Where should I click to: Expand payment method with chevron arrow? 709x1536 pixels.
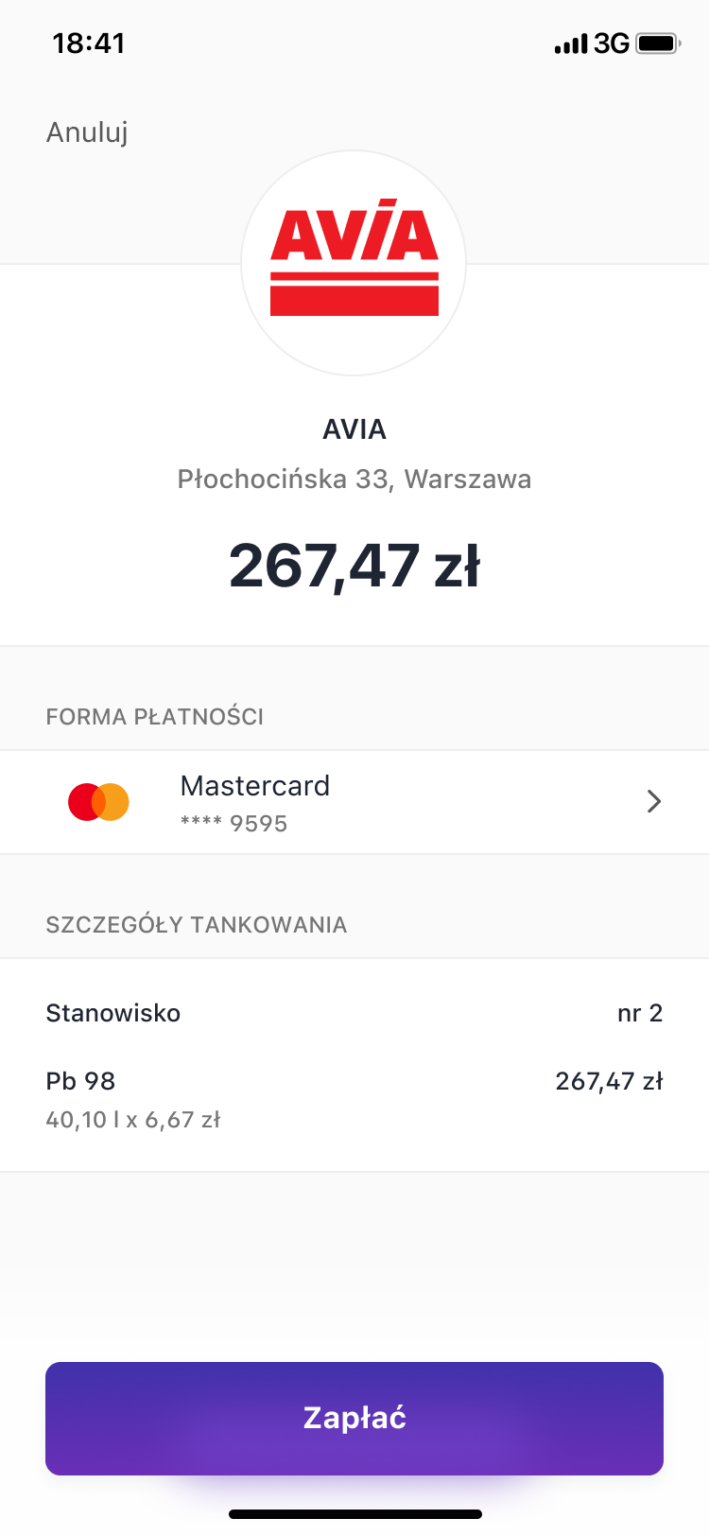click(x=654, y=802)
